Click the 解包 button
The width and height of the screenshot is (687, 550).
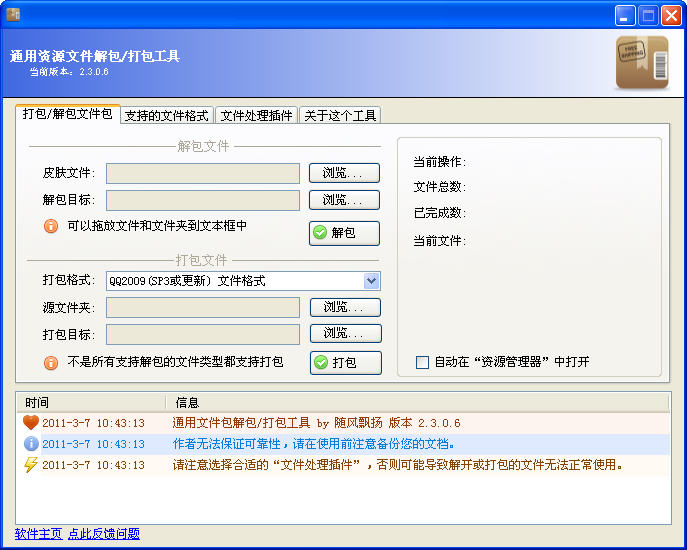(x=344, y=233)
